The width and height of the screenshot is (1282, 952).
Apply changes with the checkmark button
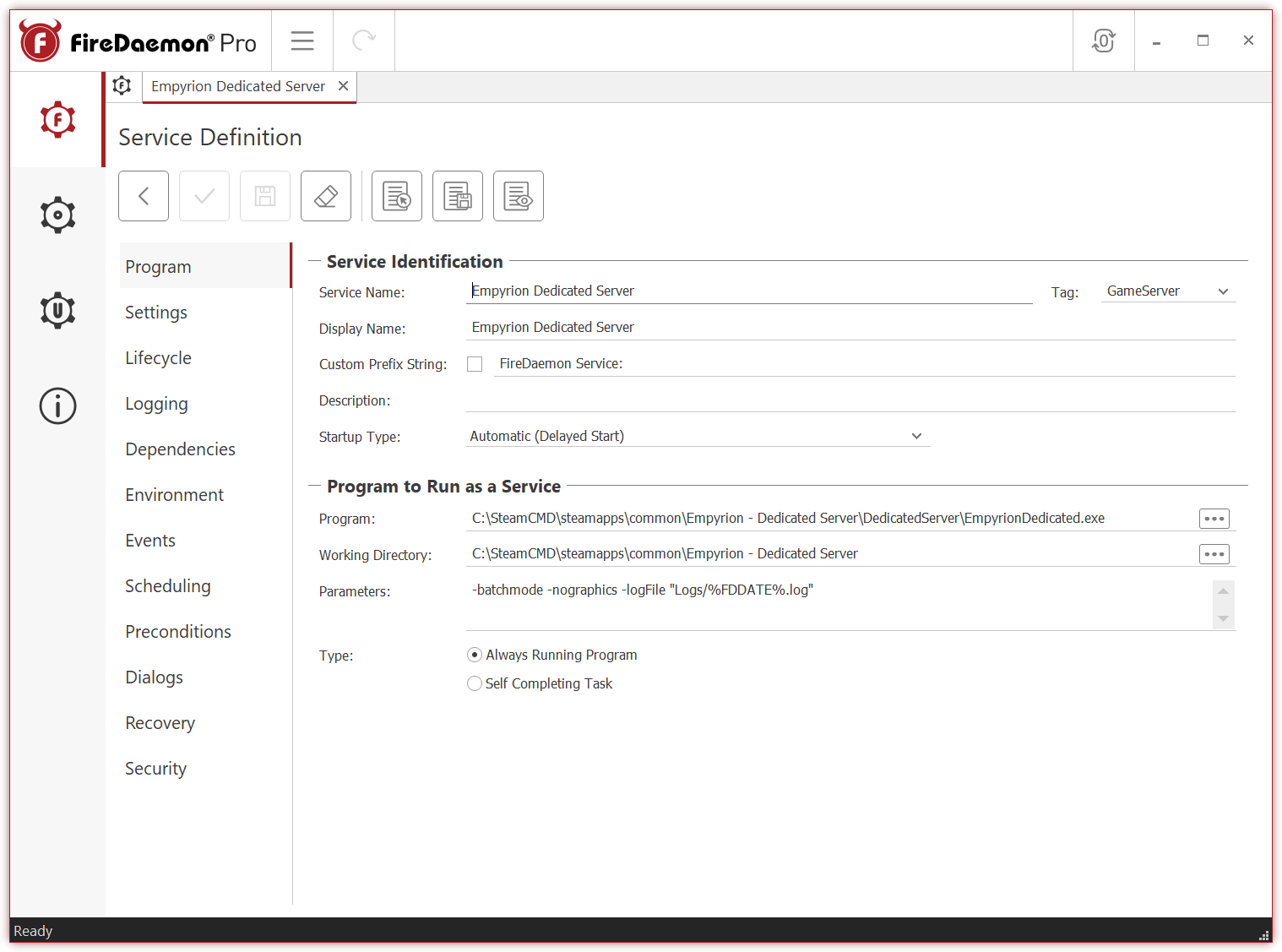tap(204, 196)
